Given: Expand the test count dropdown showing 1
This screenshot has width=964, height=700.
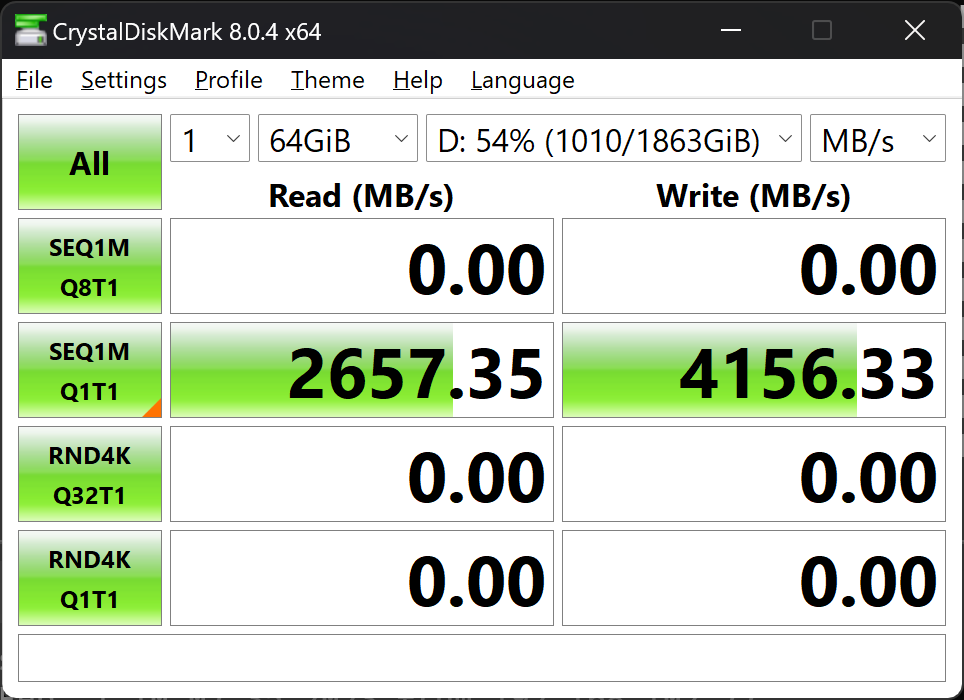Looking at the screenshot, I should 210,138.
